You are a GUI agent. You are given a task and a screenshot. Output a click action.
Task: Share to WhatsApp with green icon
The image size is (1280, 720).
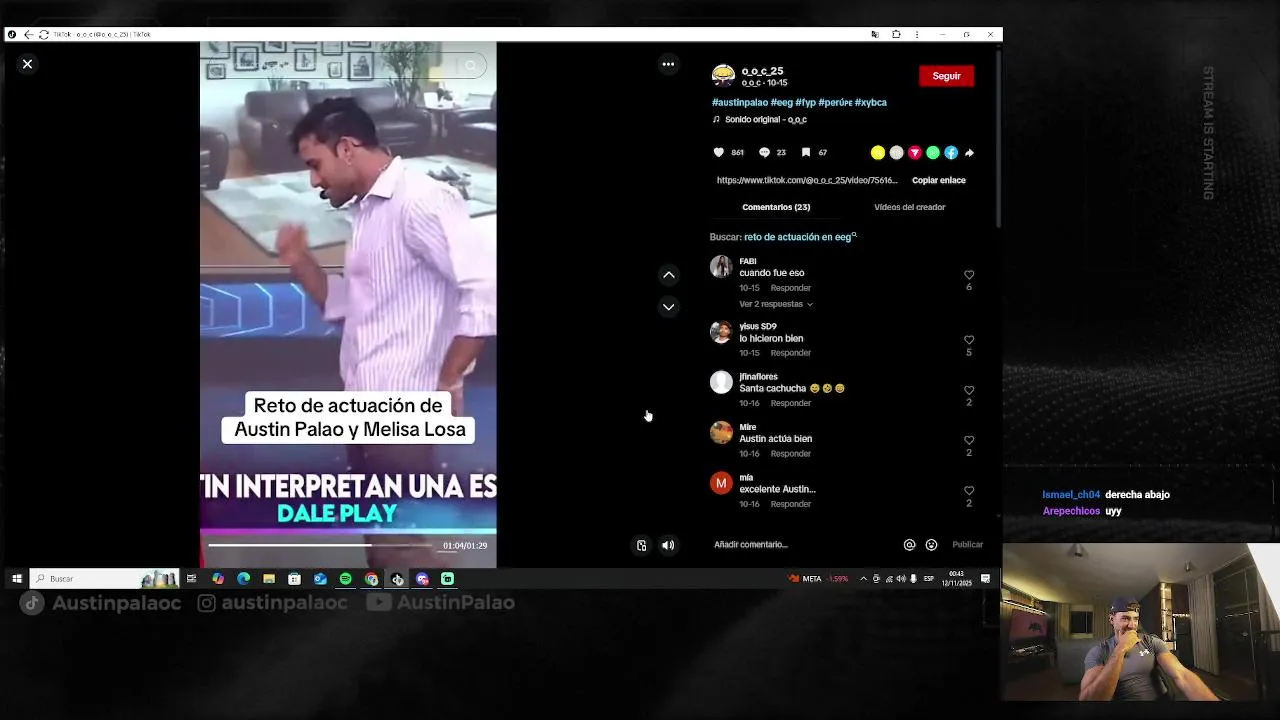coord(933,153)
